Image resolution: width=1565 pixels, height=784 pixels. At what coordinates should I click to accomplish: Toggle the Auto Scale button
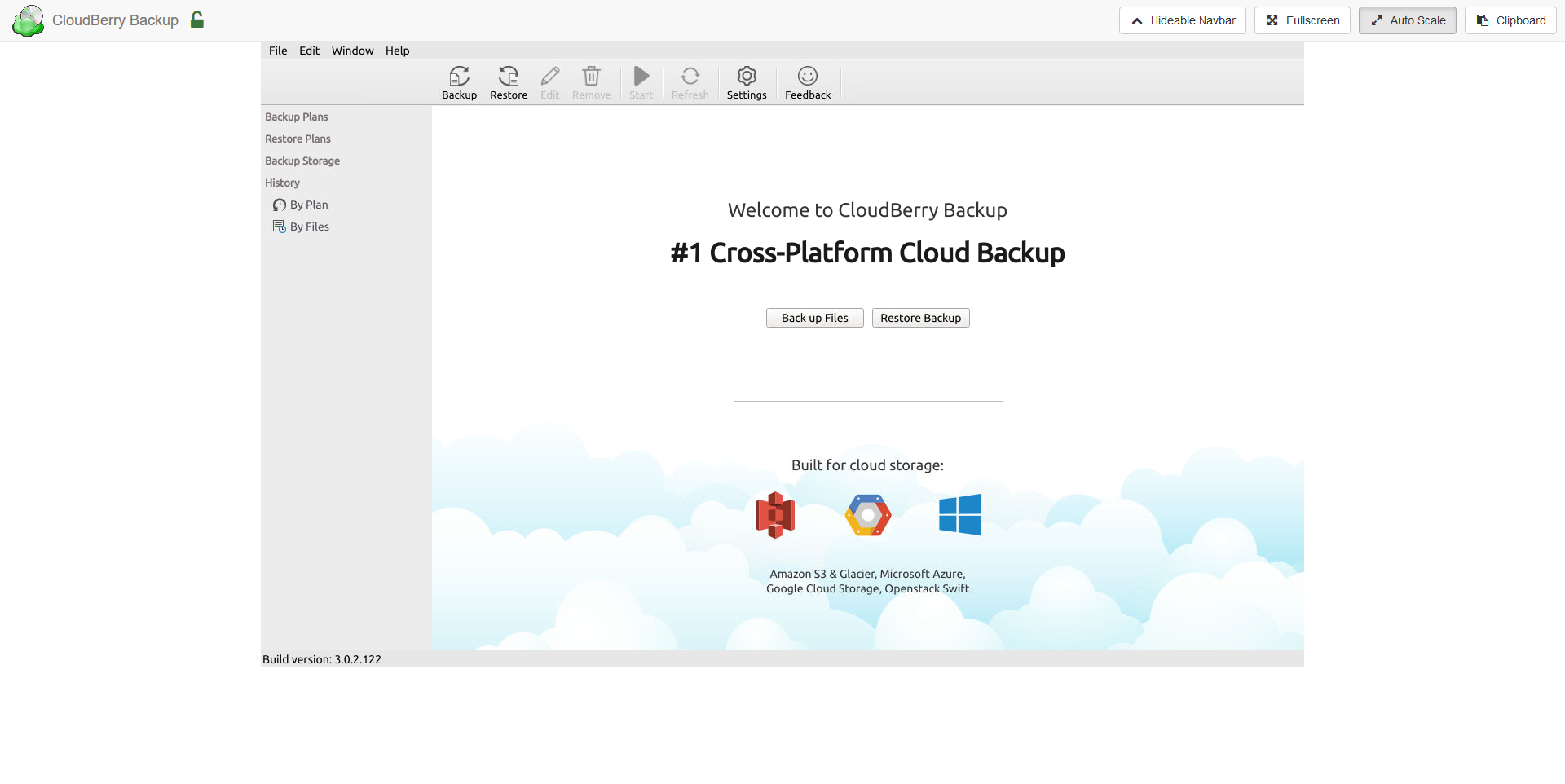point(1408,20)
